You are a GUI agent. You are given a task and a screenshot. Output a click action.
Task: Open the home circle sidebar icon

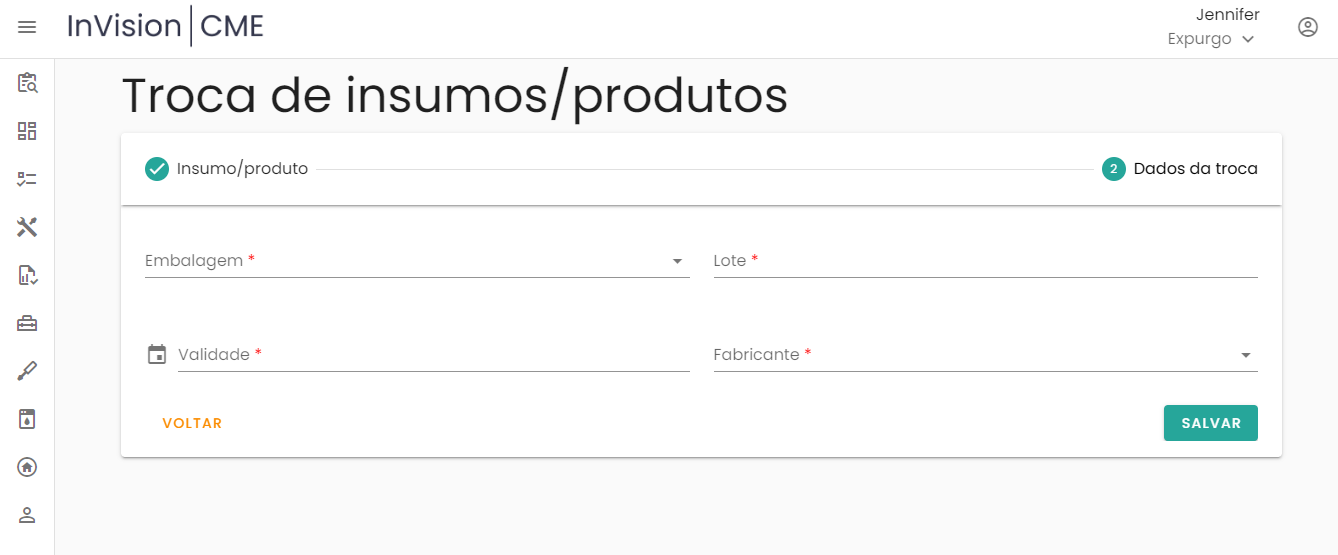pos(27,467)
